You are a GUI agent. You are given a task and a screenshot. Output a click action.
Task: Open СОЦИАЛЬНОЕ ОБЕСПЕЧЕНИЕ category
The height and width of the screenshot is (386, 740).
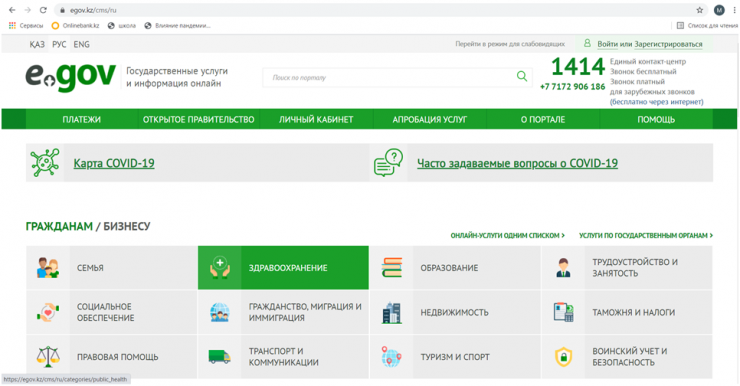pos(112,312)
